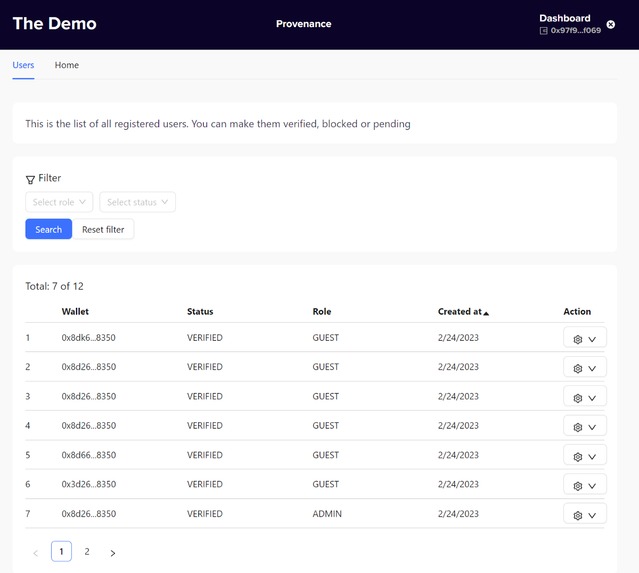Click the gear icon in ADMIN row 7
639x573 pixels.
(x=577, y=515)
